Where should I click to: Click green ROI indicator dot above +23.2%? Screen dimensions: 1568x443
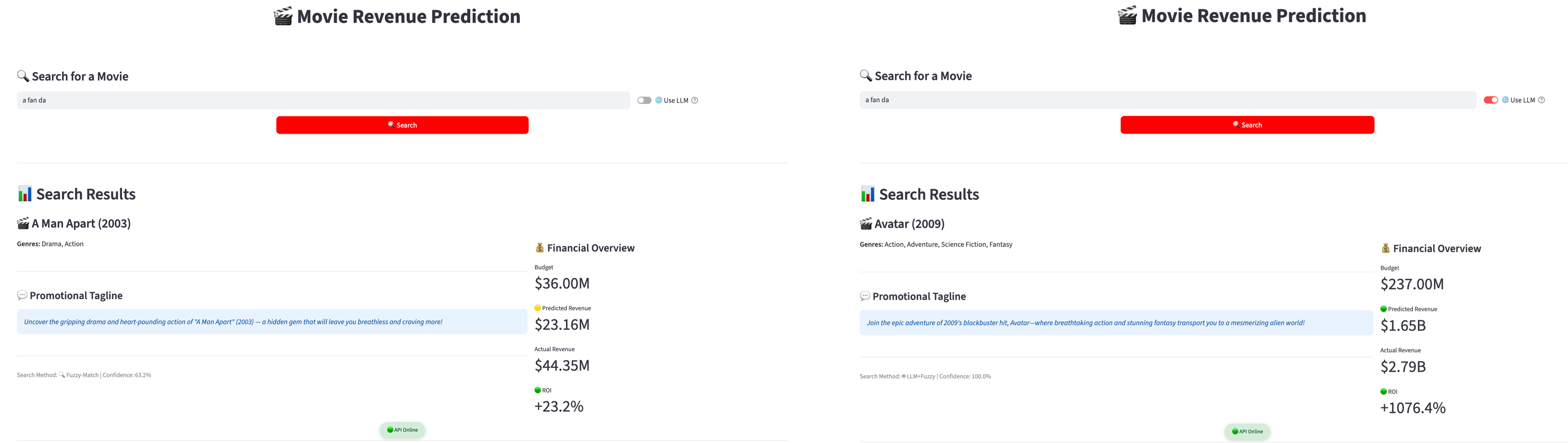click(x=537, y=390)
